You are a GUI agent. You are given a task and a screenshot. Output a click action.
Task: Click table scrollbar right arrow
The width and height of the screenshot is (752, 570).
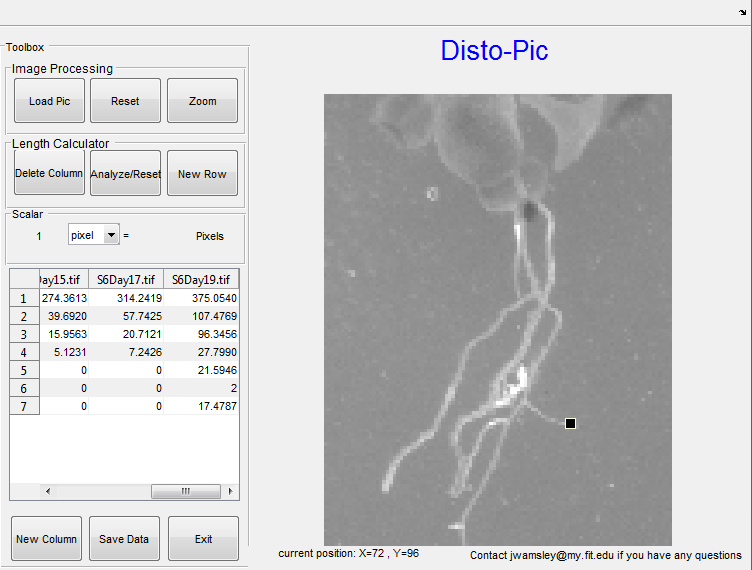[231, 491]
